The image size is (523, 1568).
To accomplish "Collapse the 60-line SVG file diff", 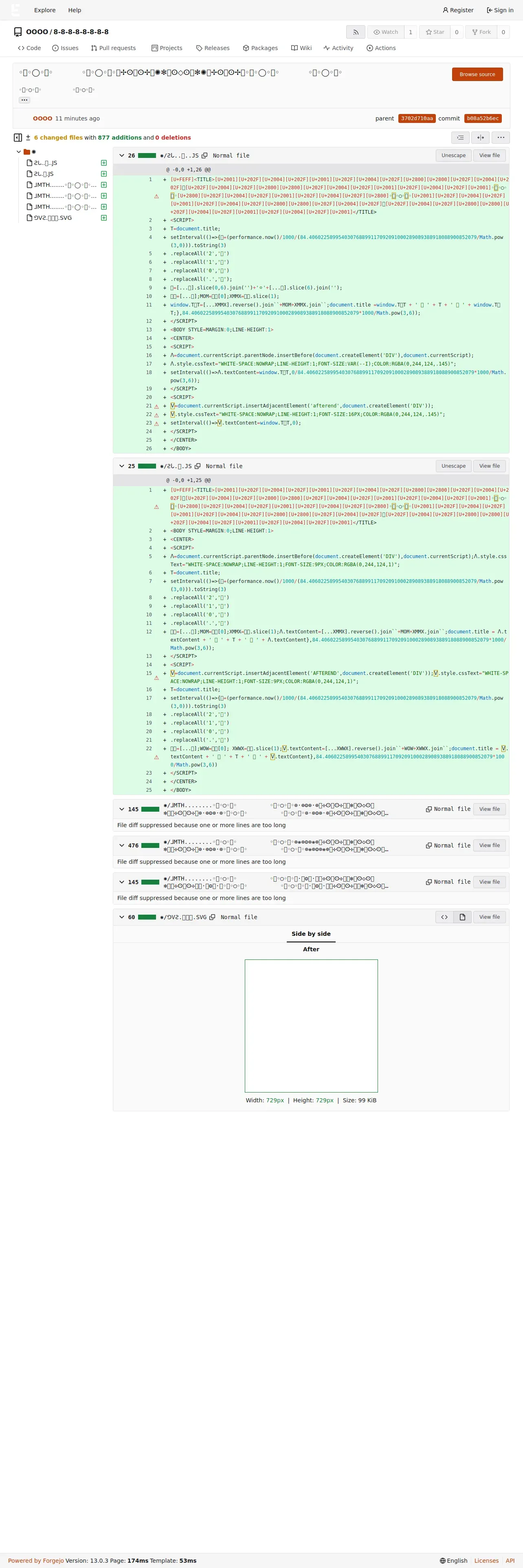I will 122,917.
